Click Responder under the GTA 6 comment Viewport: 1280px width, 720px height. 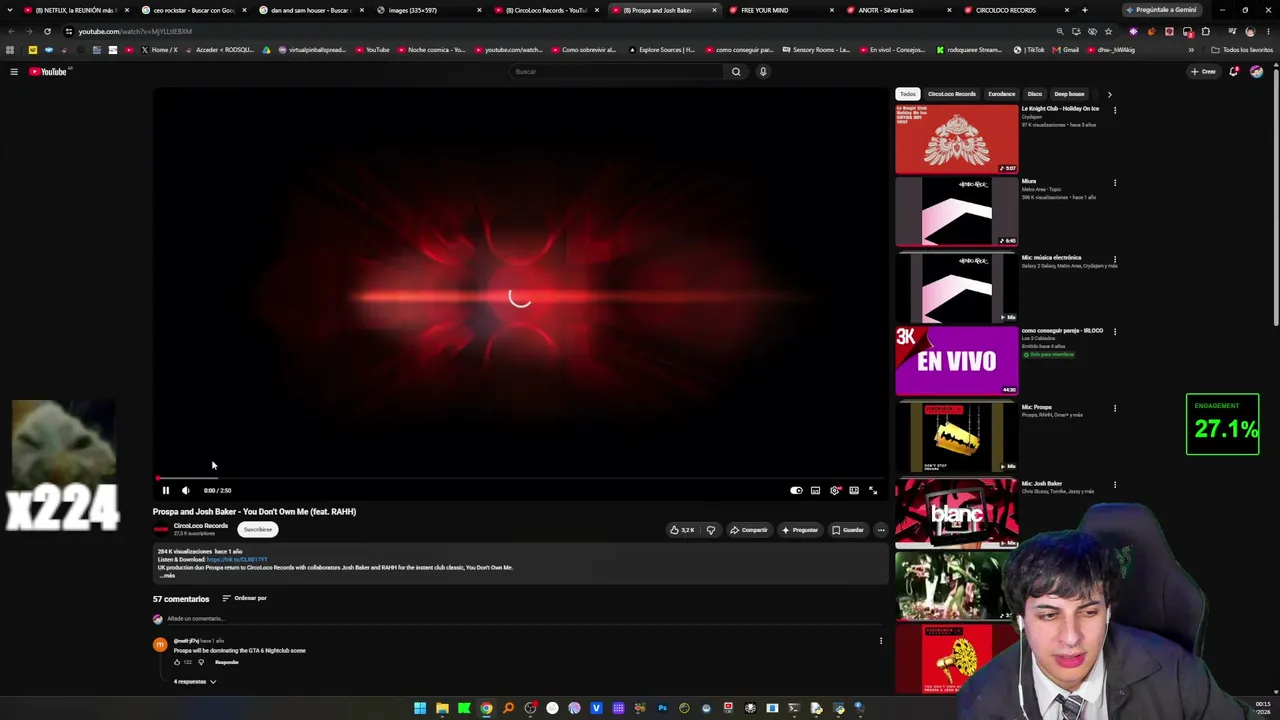tap(227, 662)
